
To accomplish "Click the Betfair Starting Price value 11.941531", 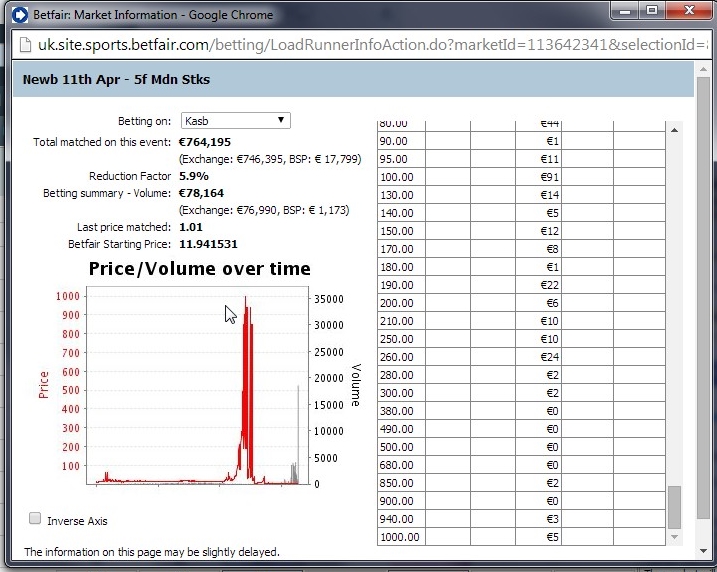I will (x=209, y=244).
